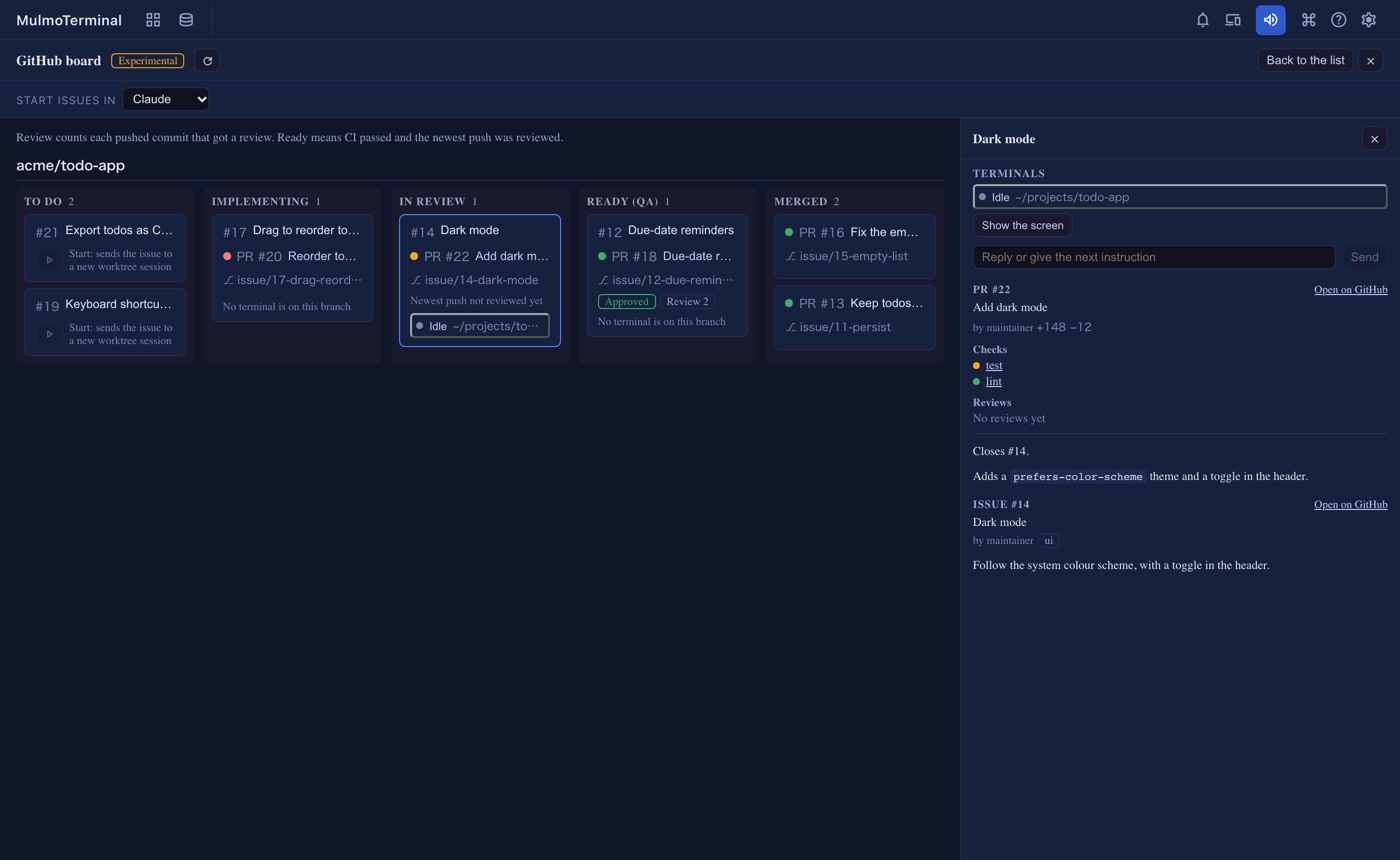This screenshot has width=1400, height=860.
Task: Open the test check link
Action: click(x=994, y=365)
